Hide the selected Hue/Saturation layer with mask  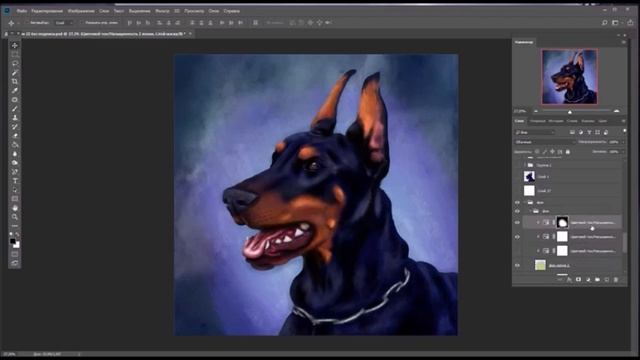pos(517,222)
